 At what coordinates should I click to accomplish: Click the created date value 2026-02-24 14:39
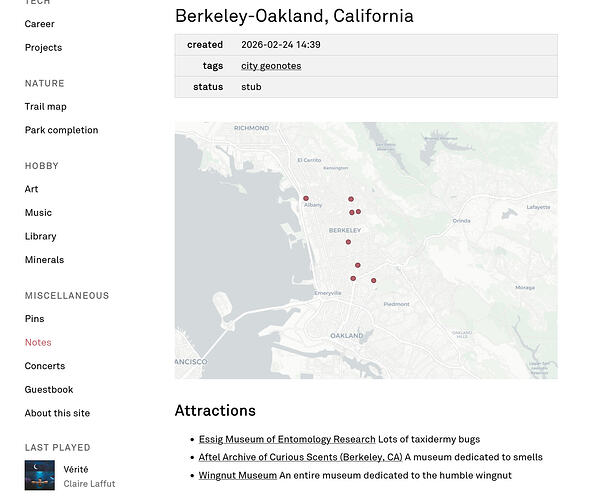click(281, 45)
